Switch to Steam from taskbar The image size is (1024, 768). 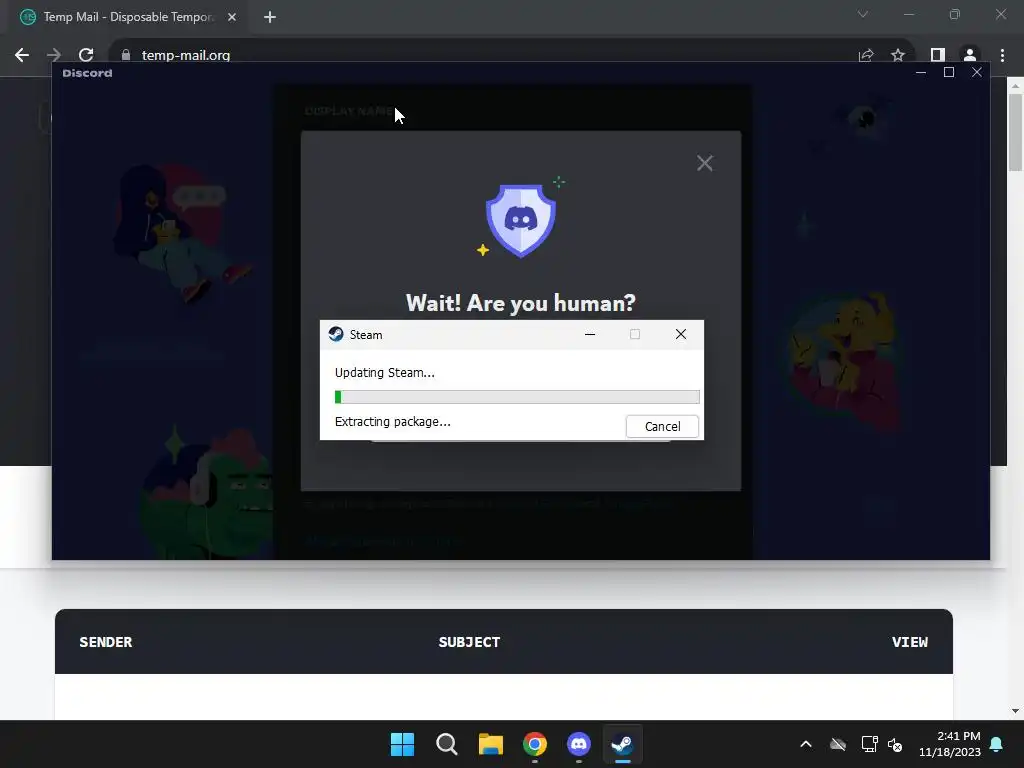click(x=622, y=744)
